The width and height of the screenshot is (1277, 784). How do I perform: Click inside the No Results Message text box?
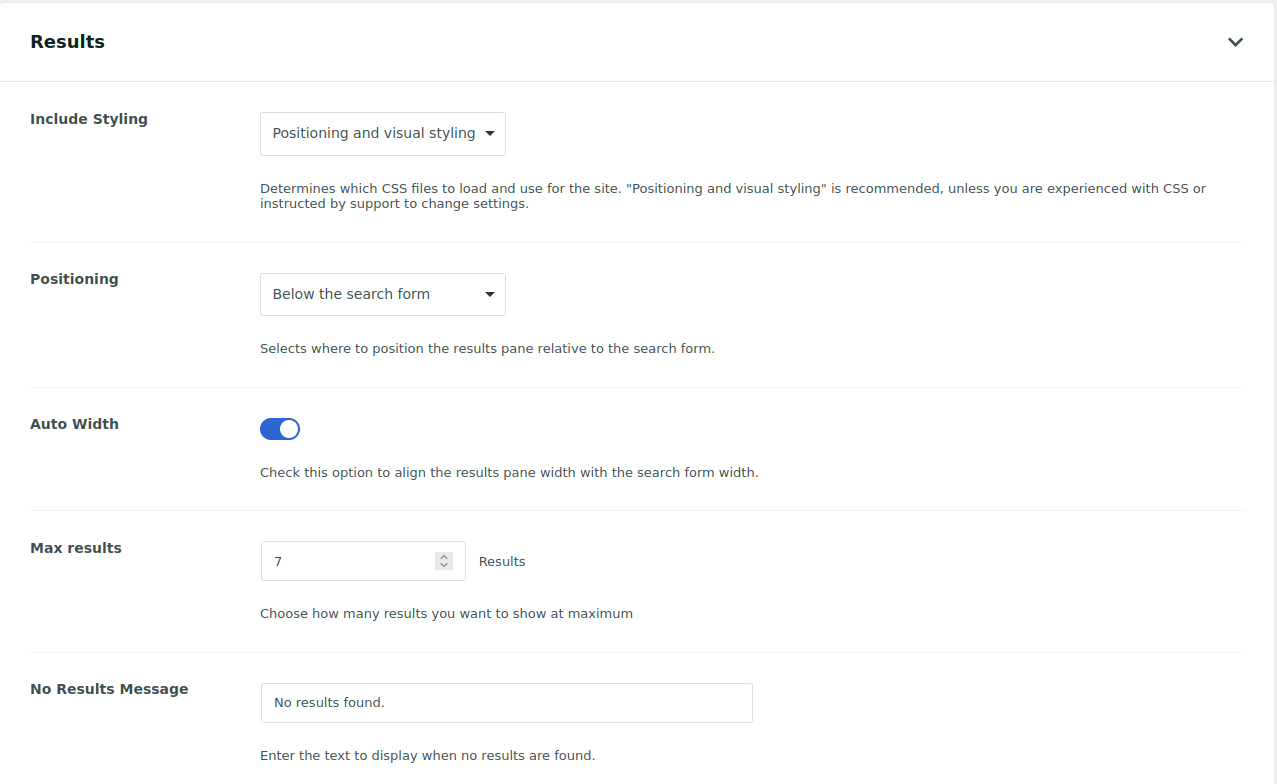[x=506, y=703]
